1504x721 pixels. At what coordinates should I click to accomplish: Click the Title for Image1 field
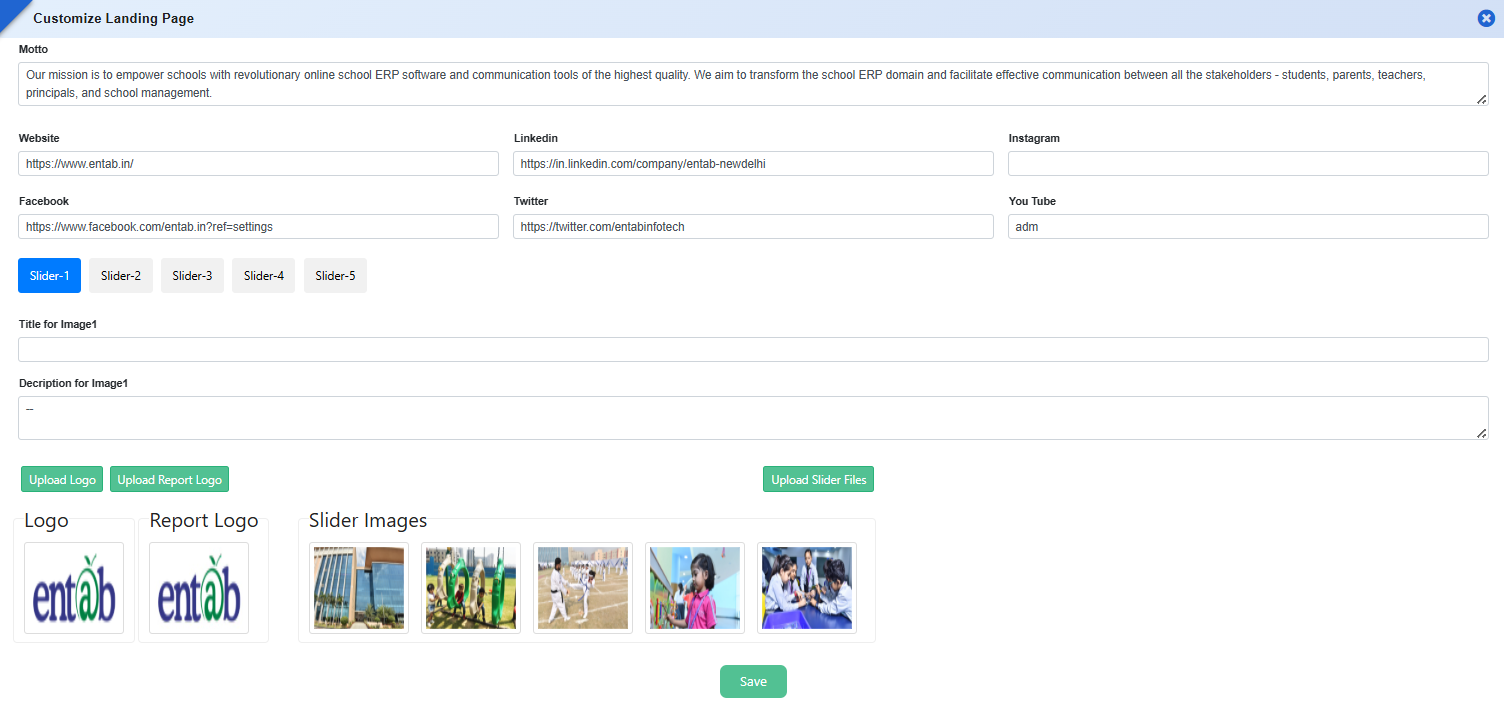point(753,349)
